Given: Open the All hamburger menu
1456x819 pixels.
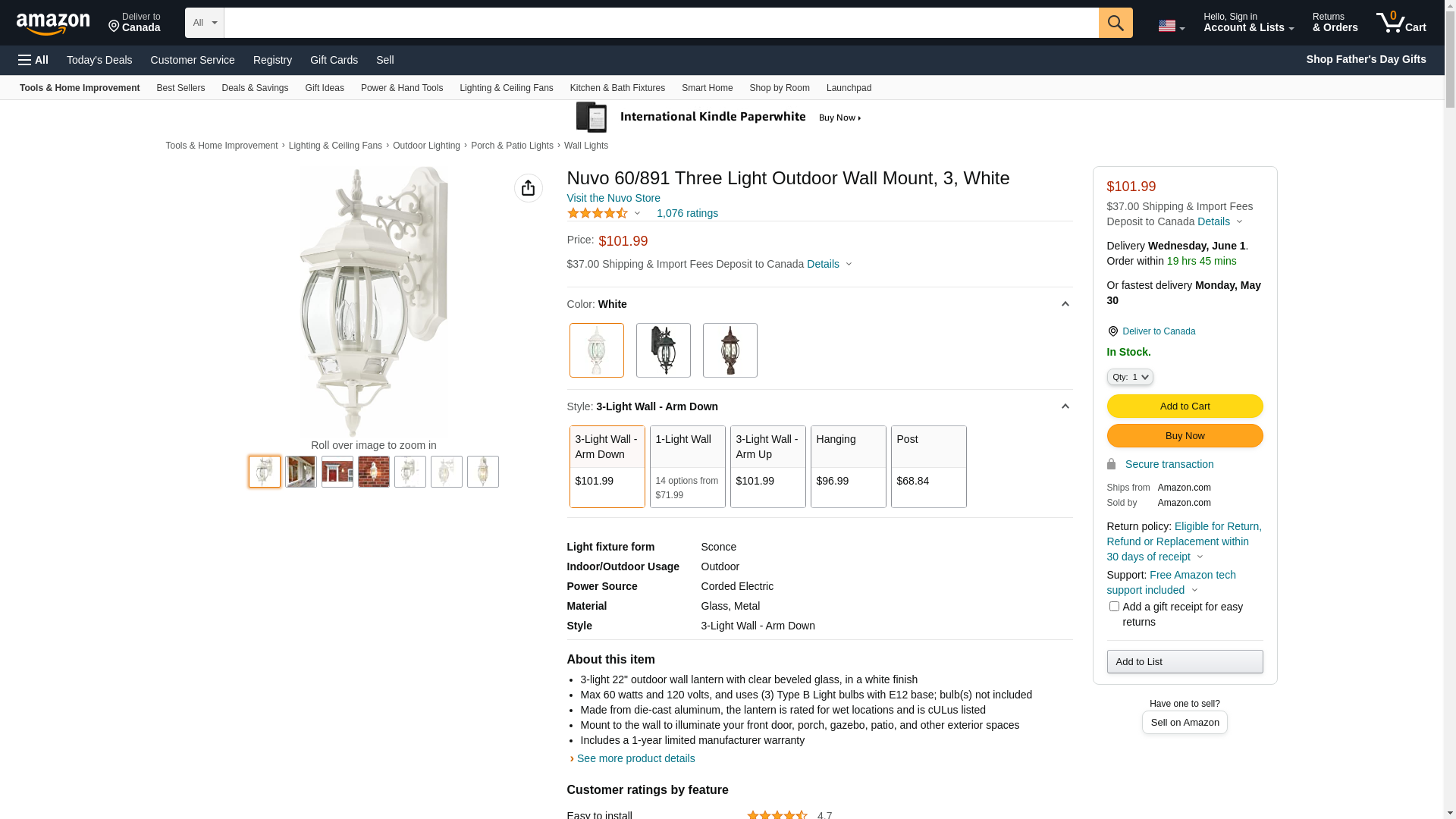Looking at the screenshot, I should coord(33,60).
